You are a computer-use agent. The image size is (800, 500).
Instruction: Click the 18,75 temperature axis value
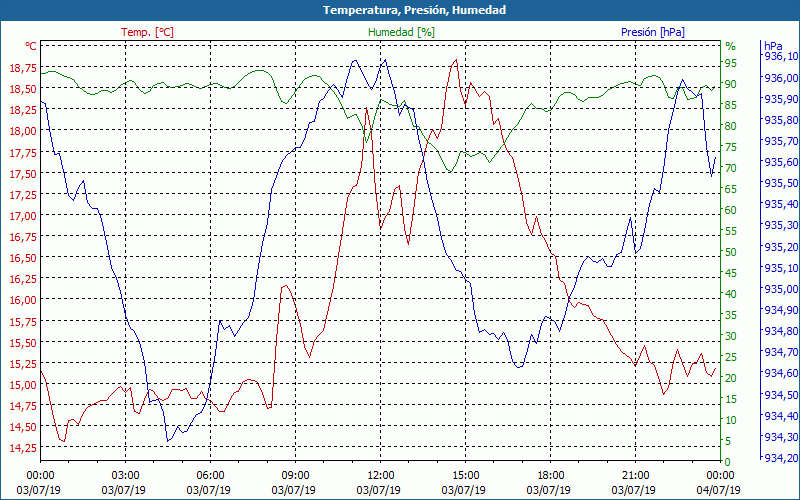[23, 67]
